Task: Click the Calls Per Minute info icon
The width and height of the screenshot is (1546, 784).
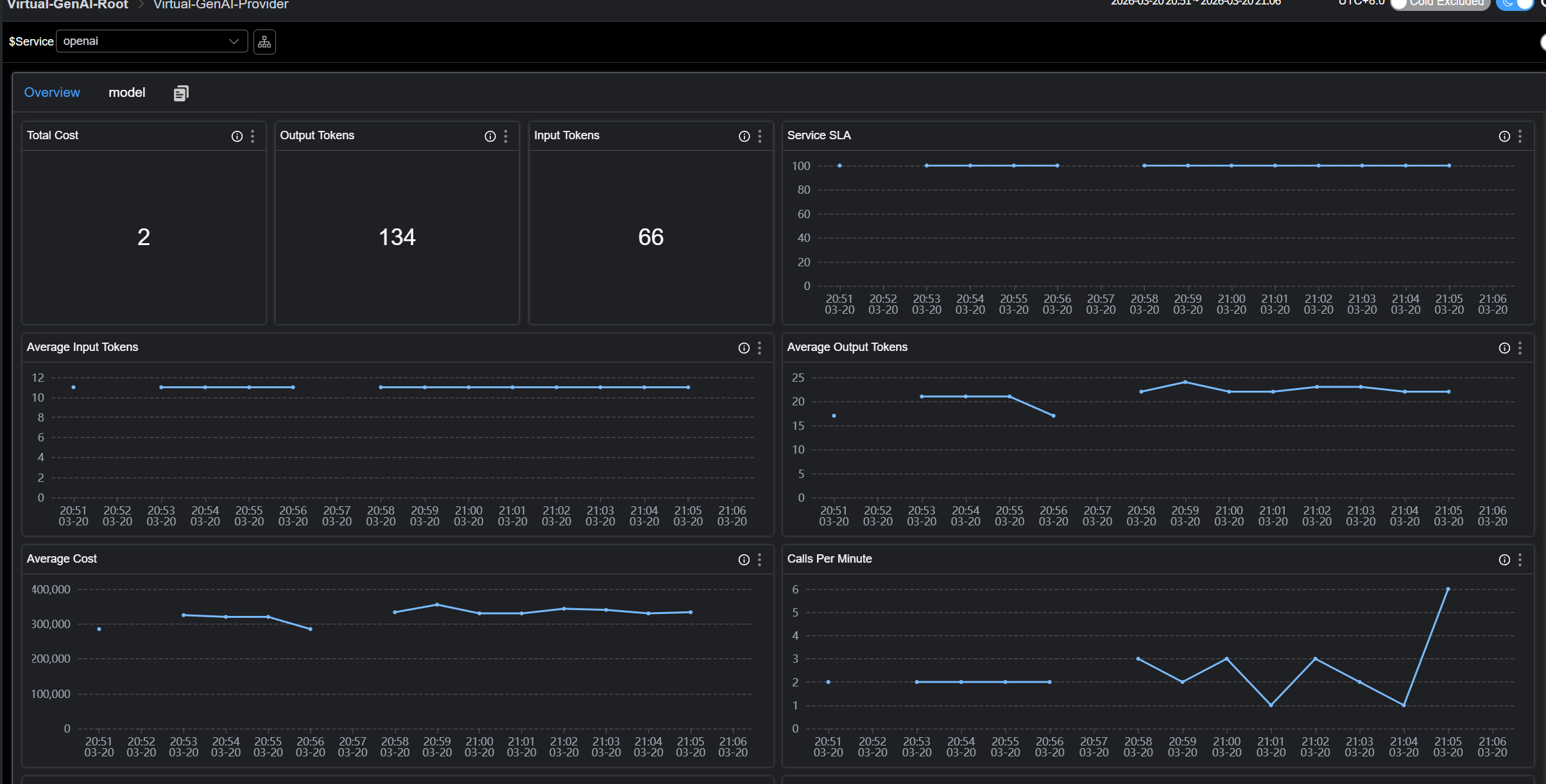Action: click(x=1504, y=559)
